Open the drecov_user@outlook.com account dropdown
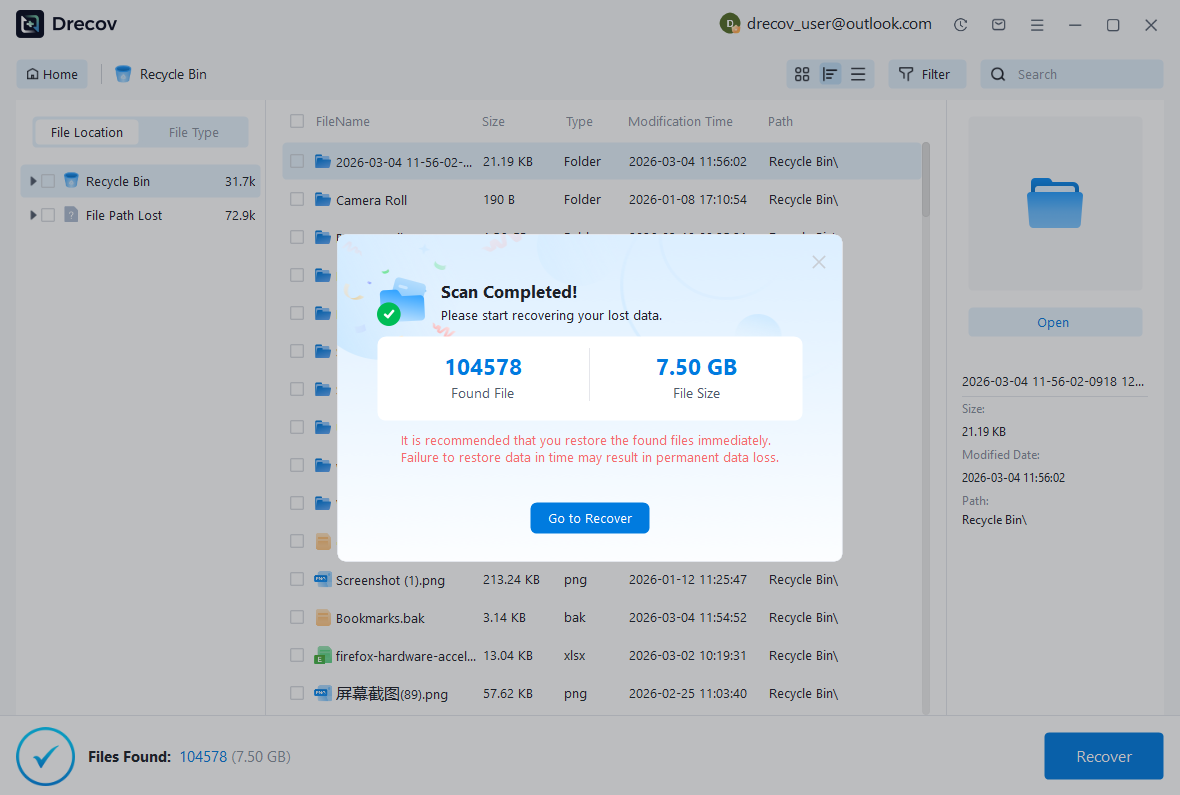The height and width of the screenshot is (795, 1180). [825, 23]
